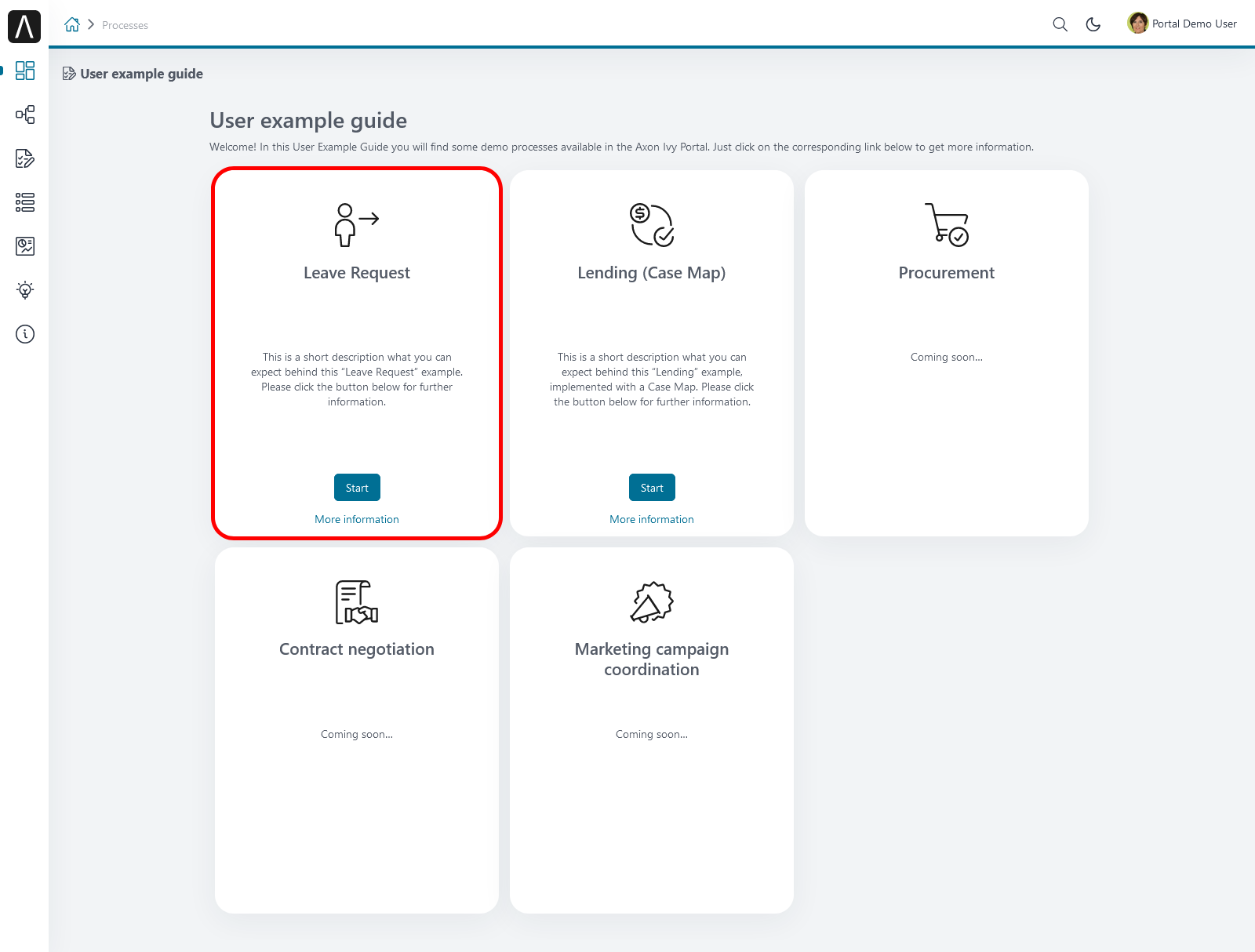Click Coming soon text under Procurement

[x=947, y=357]
